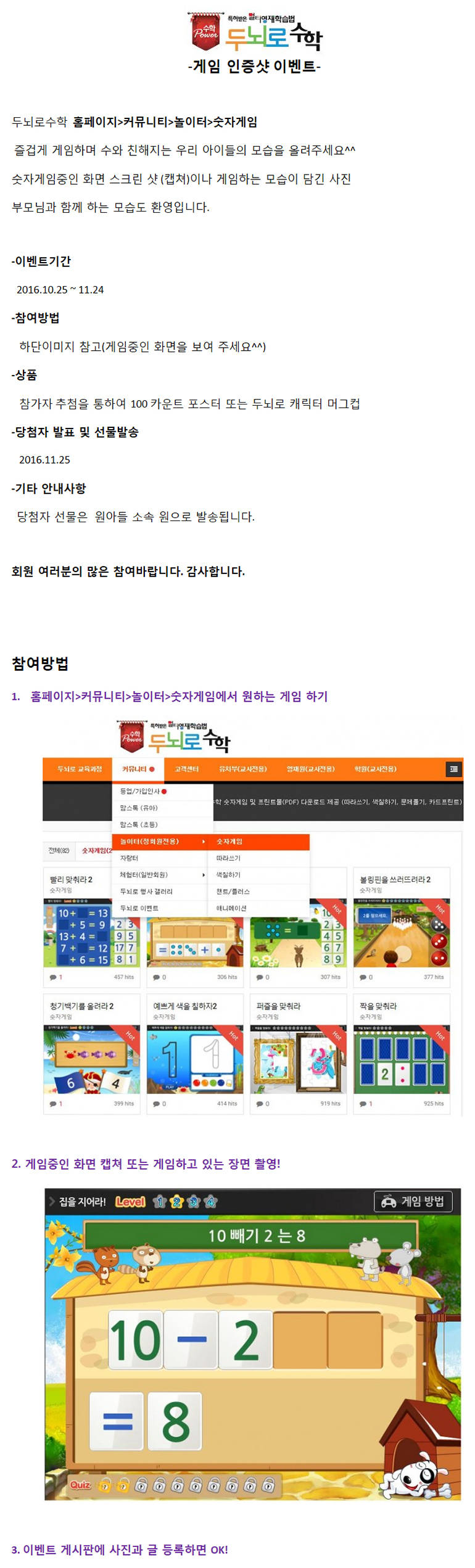Click the 두뇌로수학 logo above the navigation bar
Viewport: 475px width, 1568px height.
[175, 736]
